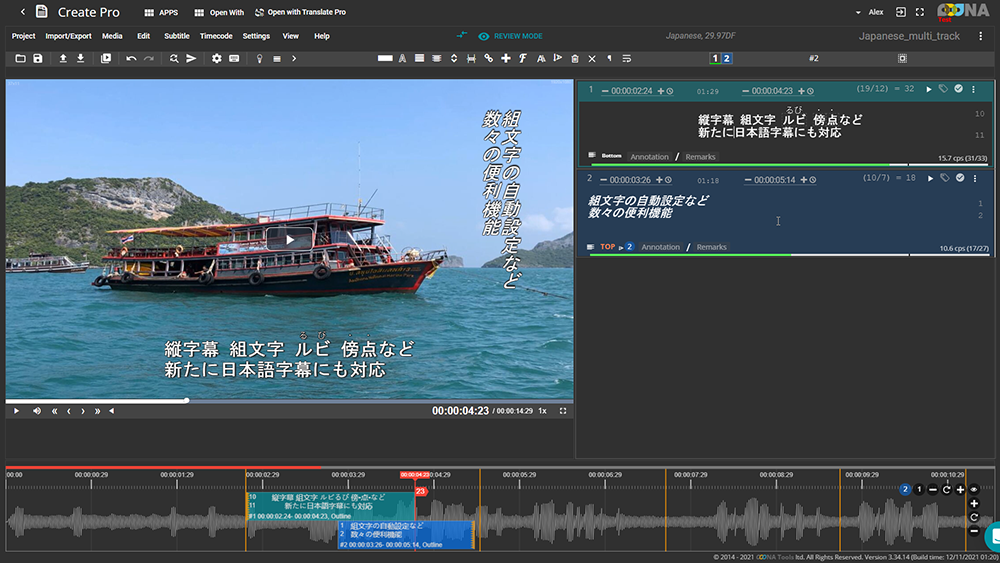Toggle Review Mode eye icon
This screenshot has height=563, width=1000.
(484, 36)
